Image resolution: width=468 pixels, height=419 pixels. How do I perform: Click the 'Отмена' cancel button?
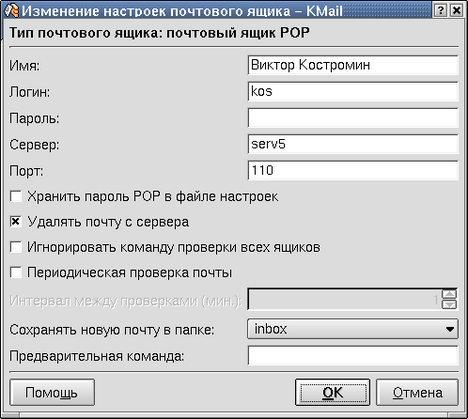(417, 392)
